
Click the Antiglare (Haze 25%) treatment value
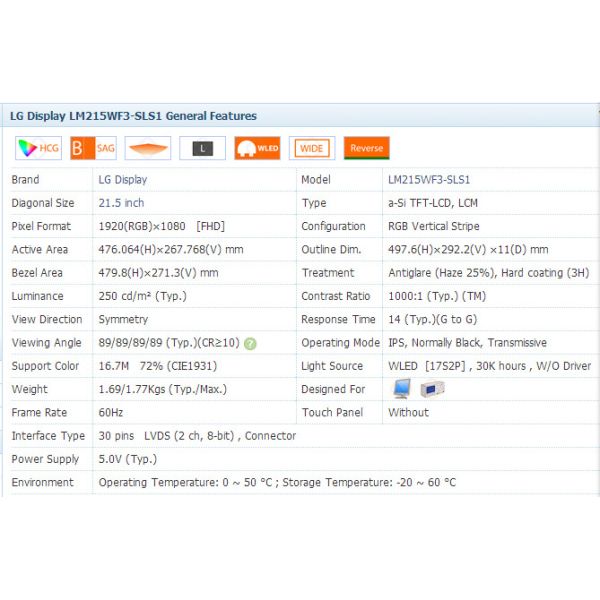[489, 273]
